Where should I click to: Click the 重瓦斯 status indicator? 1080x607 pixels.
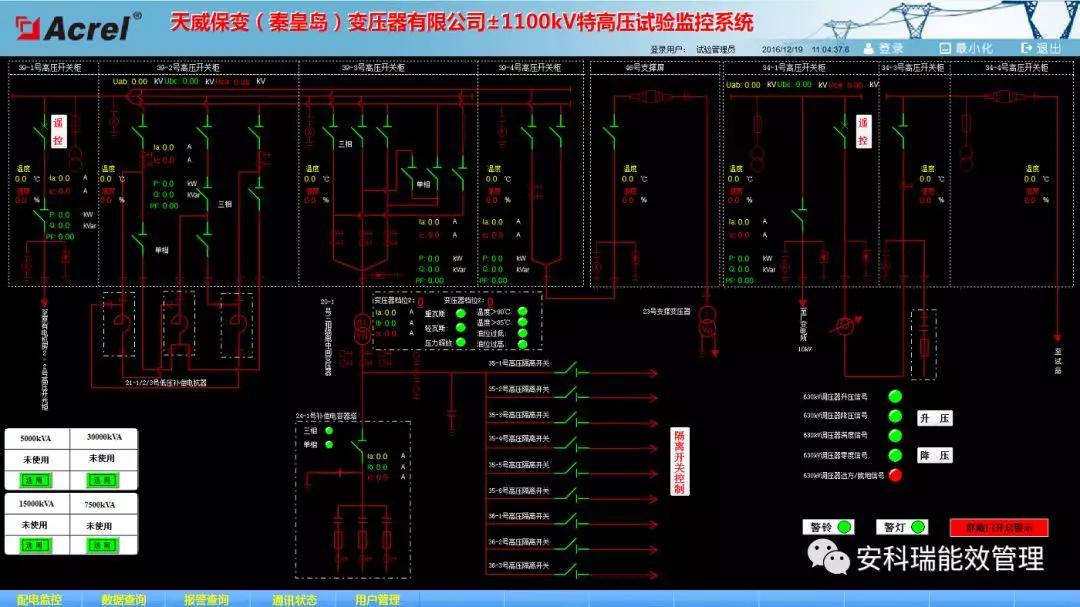pyautogui.click(x=461, y=313)
